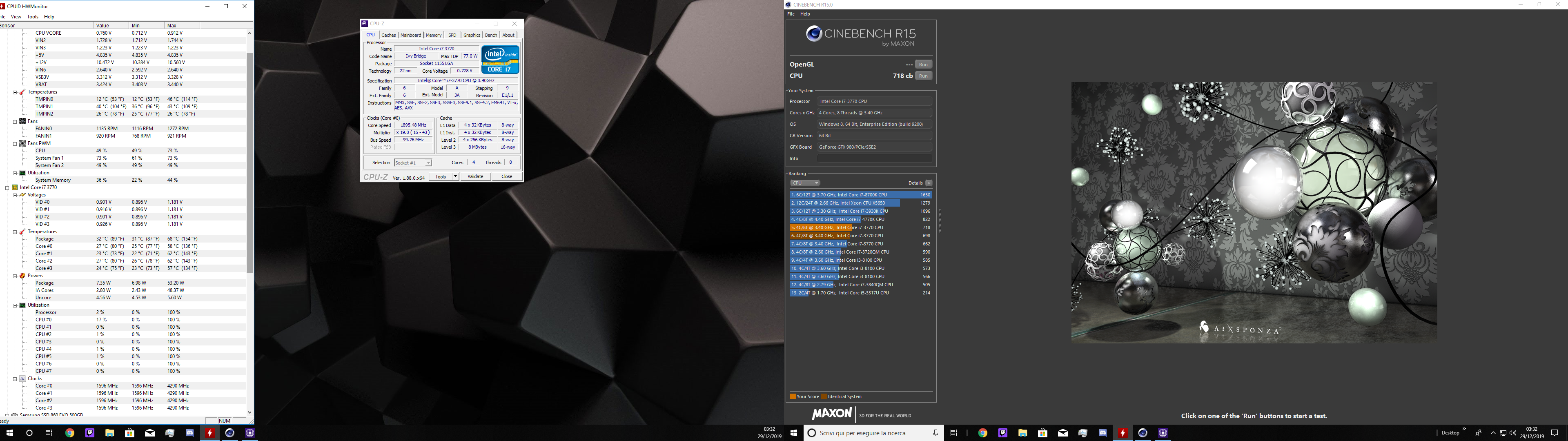1568x441 pixels.
Task: Open the Tools menu in HWMonitor
Action: tap(33, 16)
